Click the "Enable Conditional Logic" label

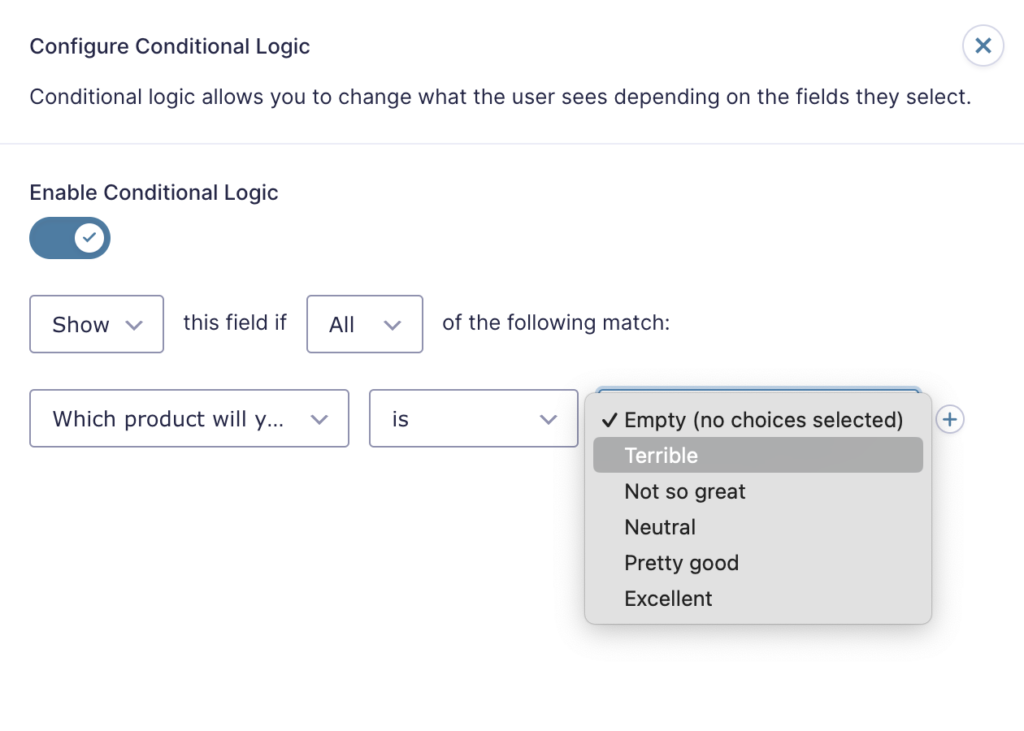pyautogui.click(x=154, y=193)
